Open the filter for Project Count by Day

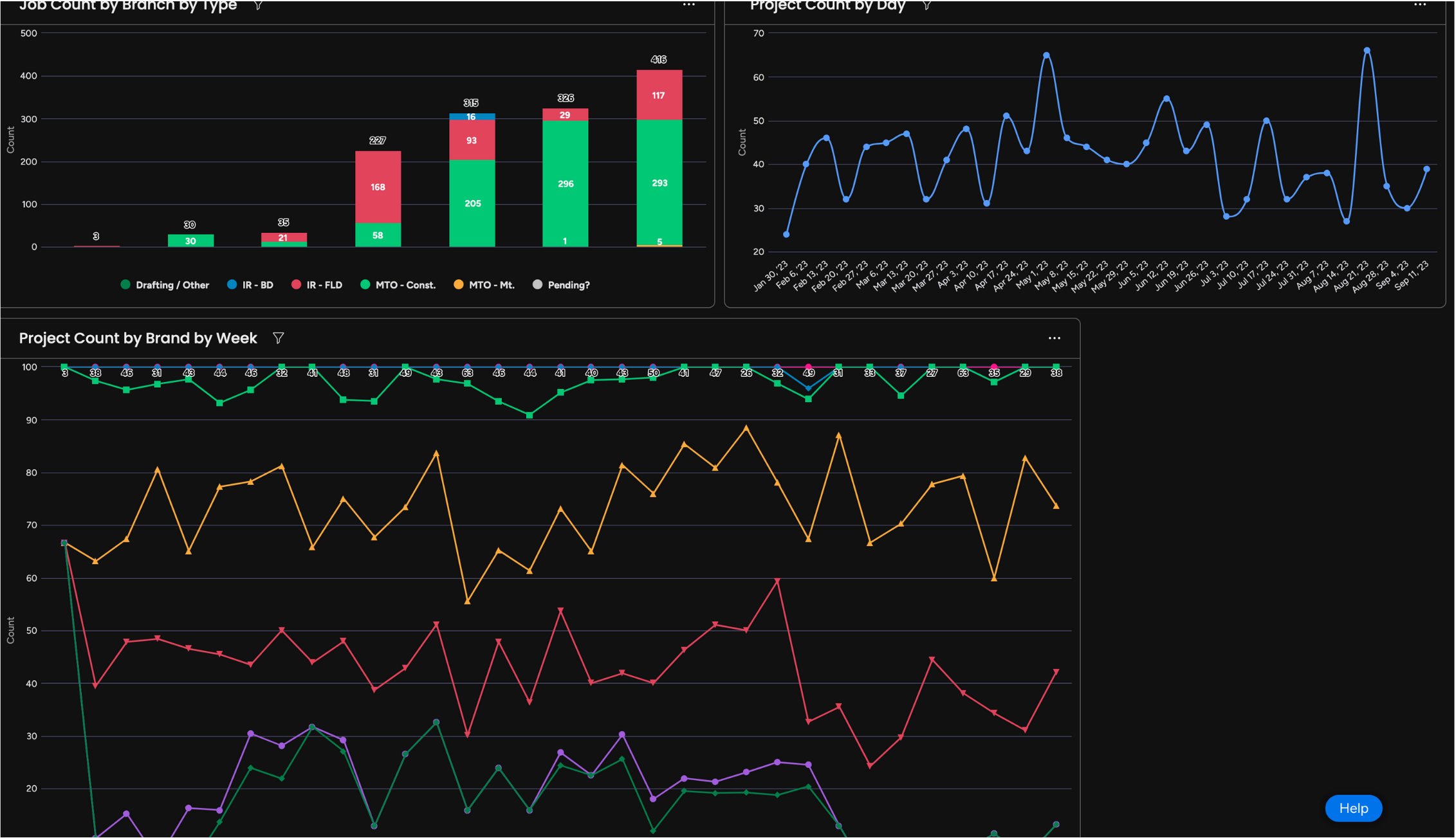point(926,5)
